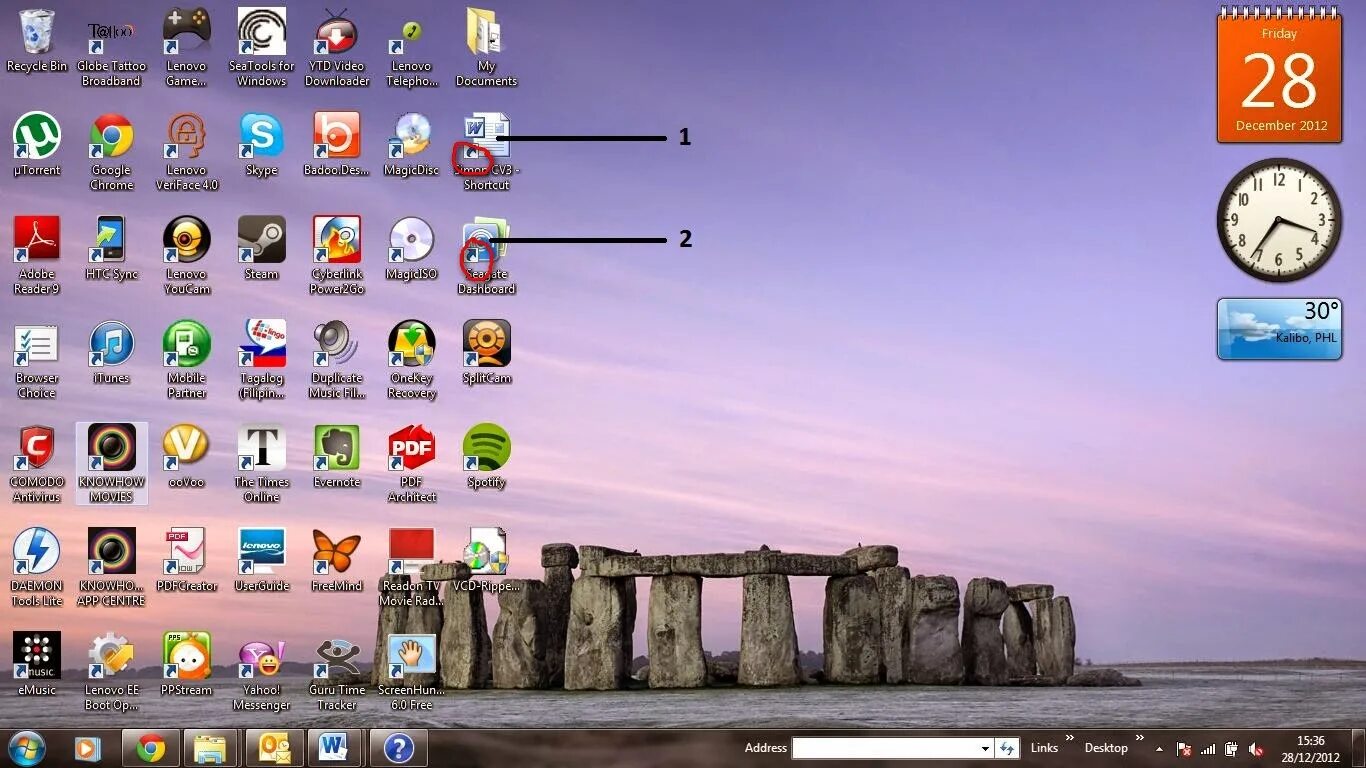Select the PDFCreator desktop icon
This screenshot has width=1366, height=768.
pyautogui.click(x=186, y=552)
